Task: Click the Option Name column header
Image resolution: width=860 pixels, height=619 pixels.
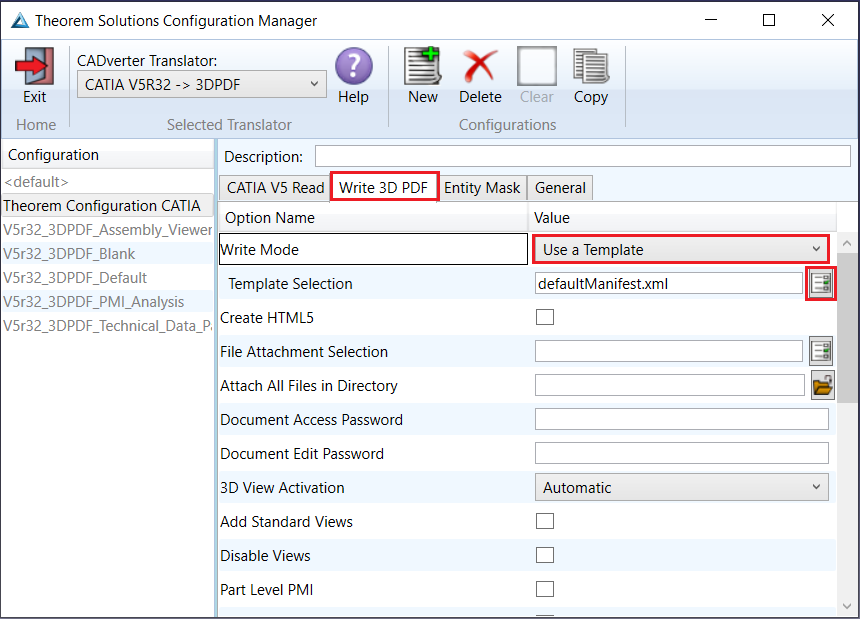Action: [373, 218]
